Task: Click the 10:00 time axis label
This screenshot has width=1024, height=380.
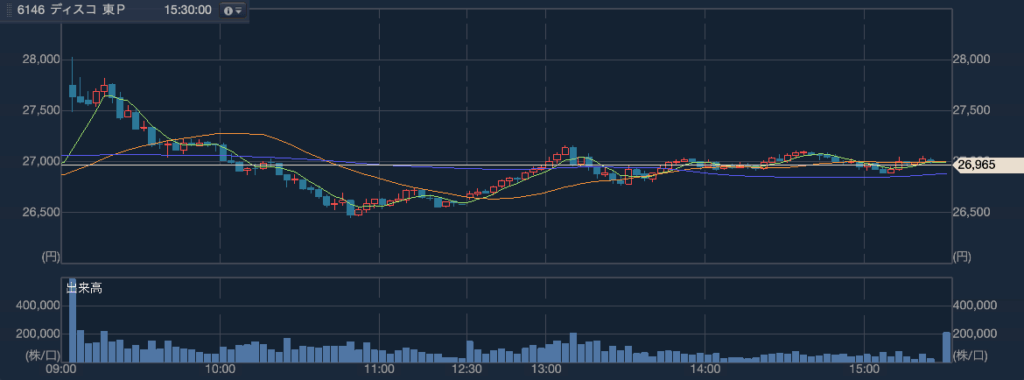Action: [220, 370]
